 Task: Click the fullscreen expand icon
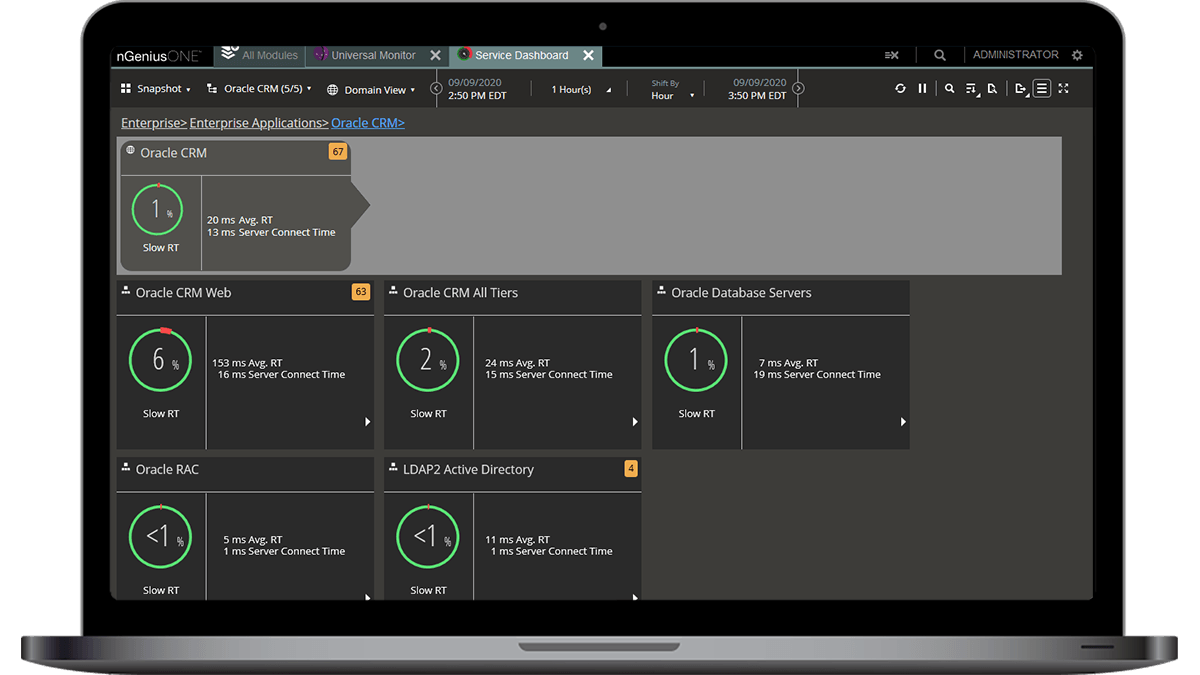tap(1063, 89)
